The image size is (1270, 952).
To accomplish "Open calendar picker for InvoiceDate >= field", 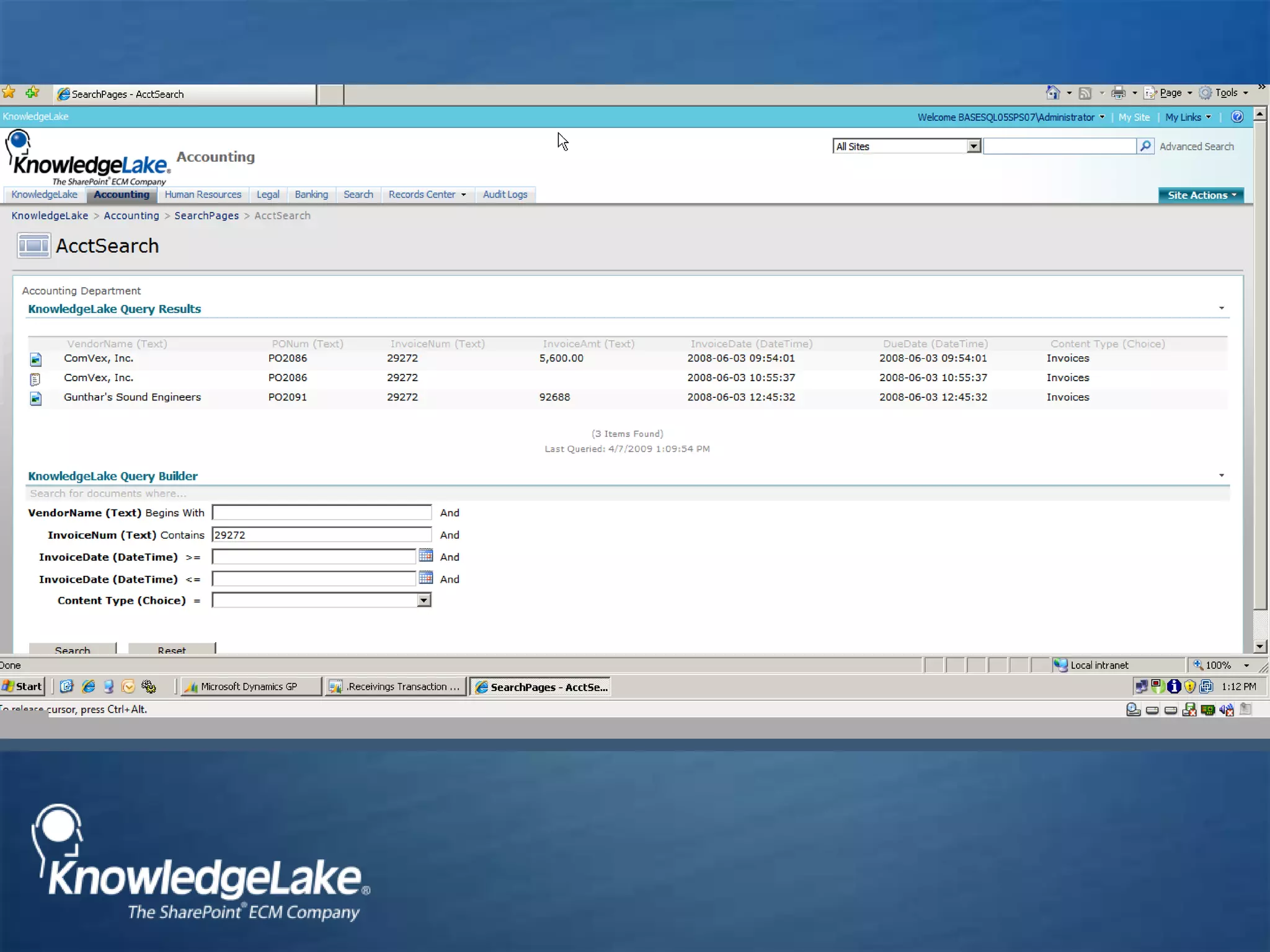I will tap(425, 555).
